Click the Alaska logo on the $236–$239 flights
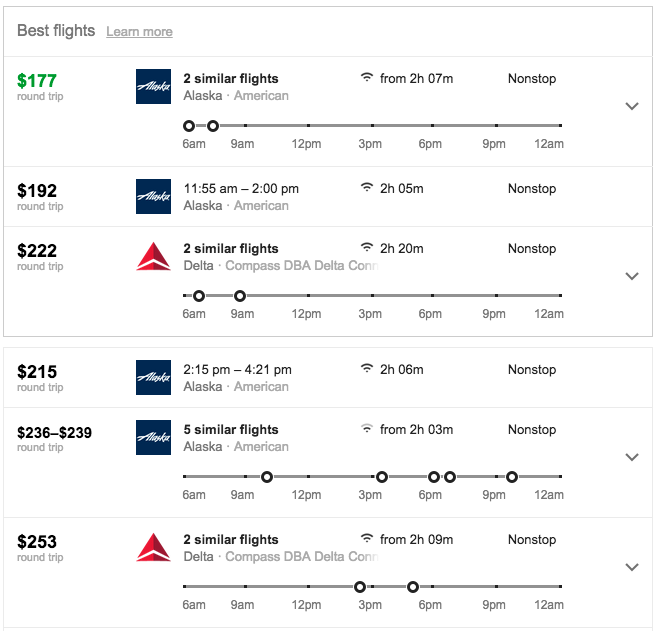 [153, 438]
